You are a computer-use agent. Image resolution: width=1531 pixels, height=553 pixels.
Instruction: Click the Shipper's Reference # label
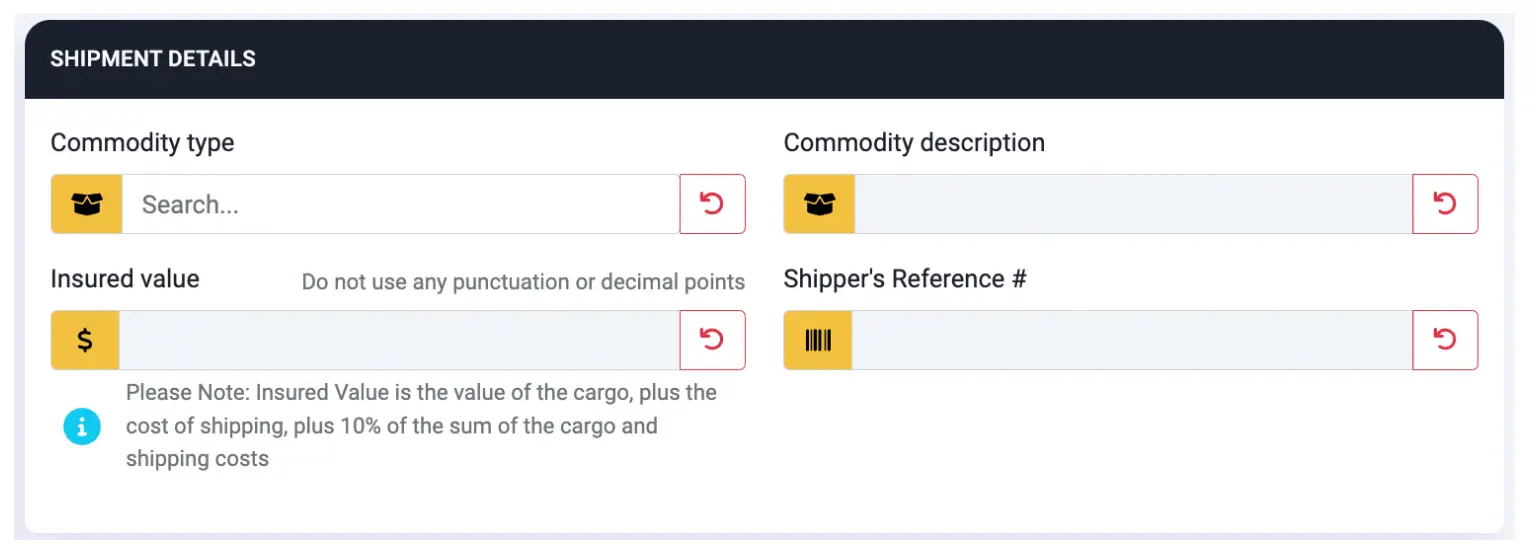pos(905,279)
